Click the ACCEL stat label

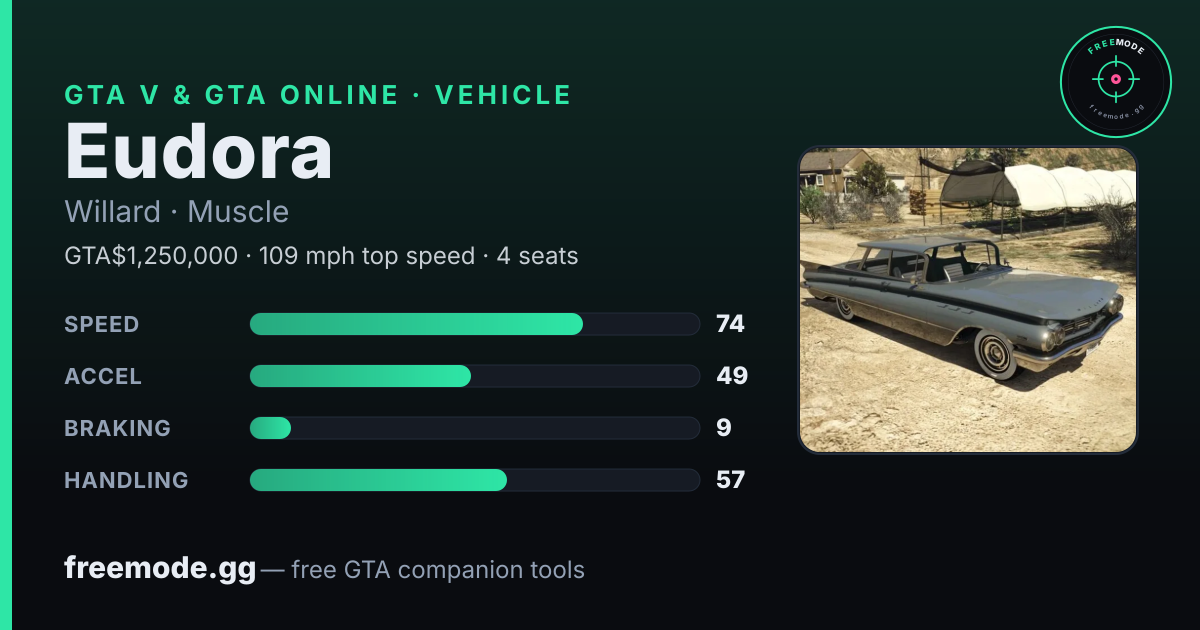coord(103,376)
